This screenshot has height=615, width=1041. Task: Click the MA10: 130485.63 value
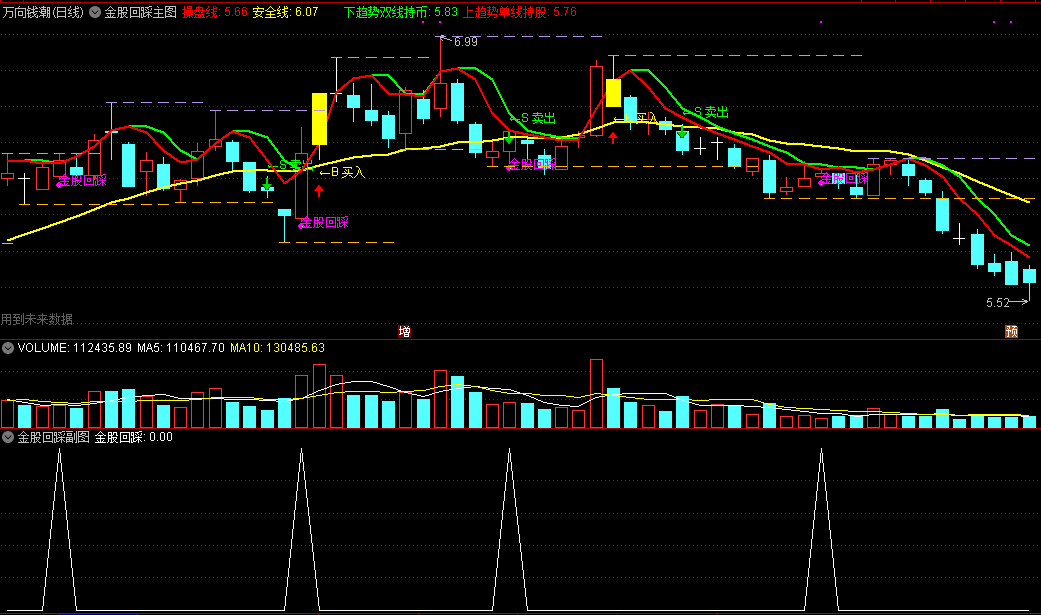278,348
